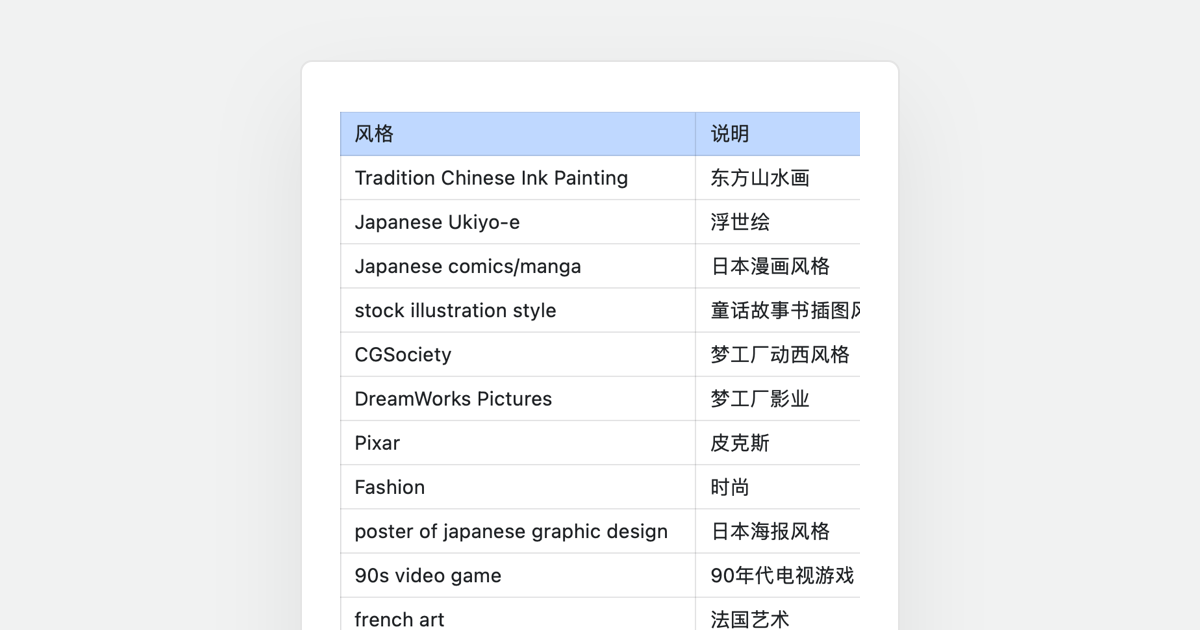Click the 90s video game cell

click(428, 575)
